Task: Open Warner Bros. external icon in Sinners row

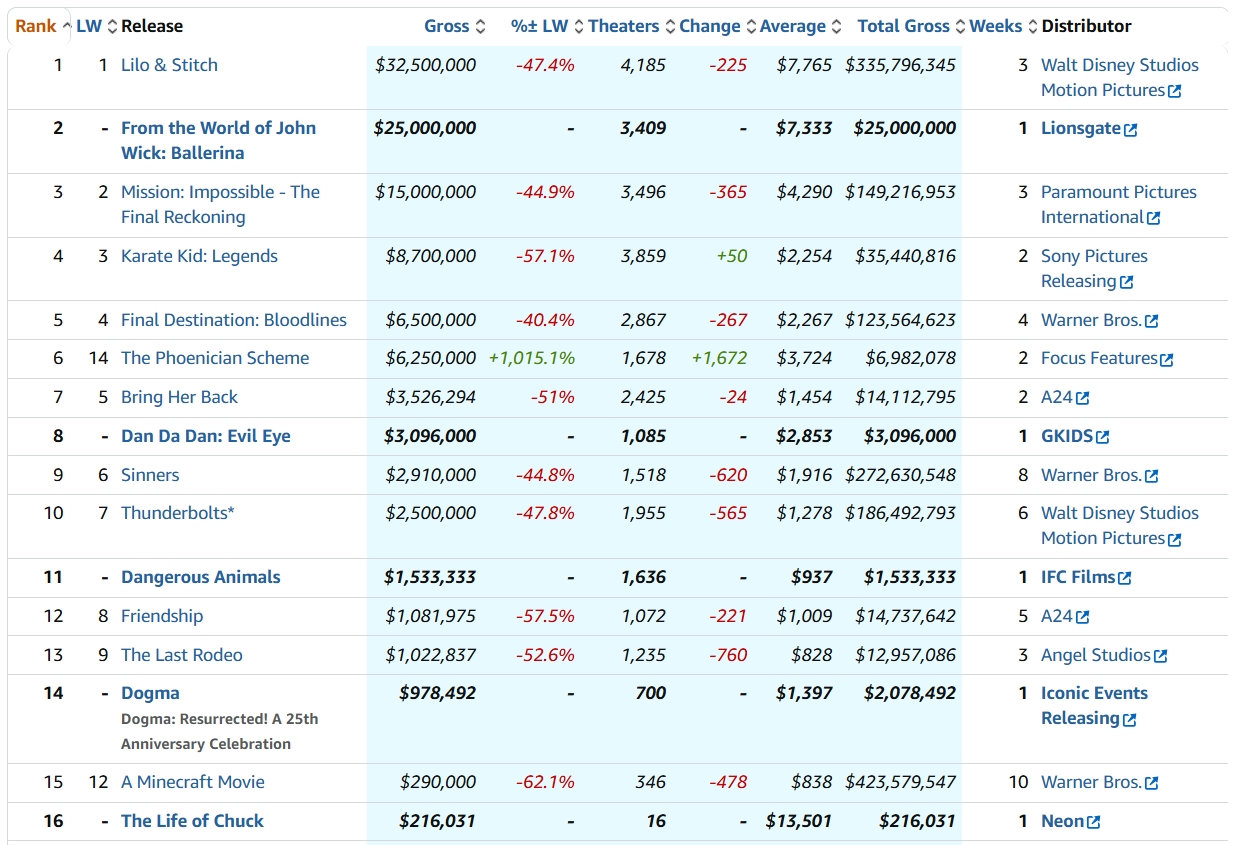Action: click(1152, 476)
